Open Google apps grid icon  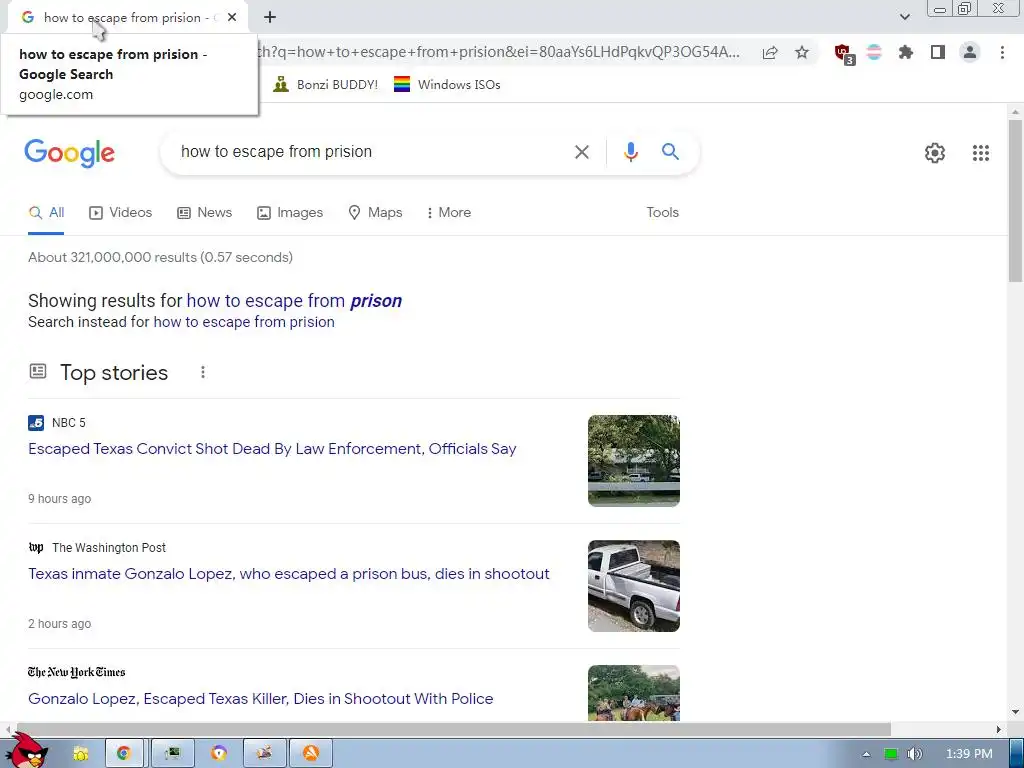coord(980,153)
